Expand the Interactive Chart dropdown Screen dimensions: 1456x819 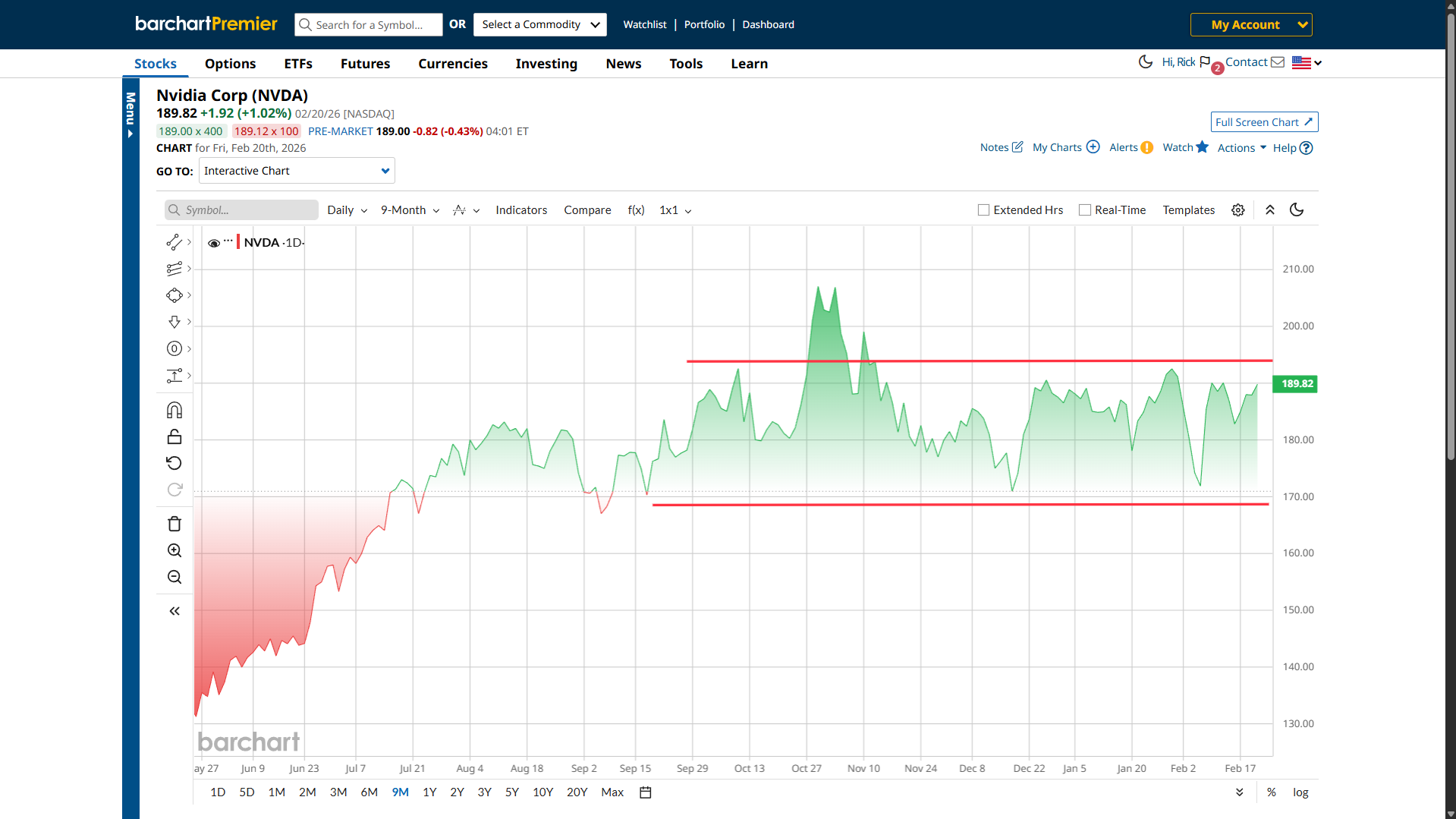297,171
